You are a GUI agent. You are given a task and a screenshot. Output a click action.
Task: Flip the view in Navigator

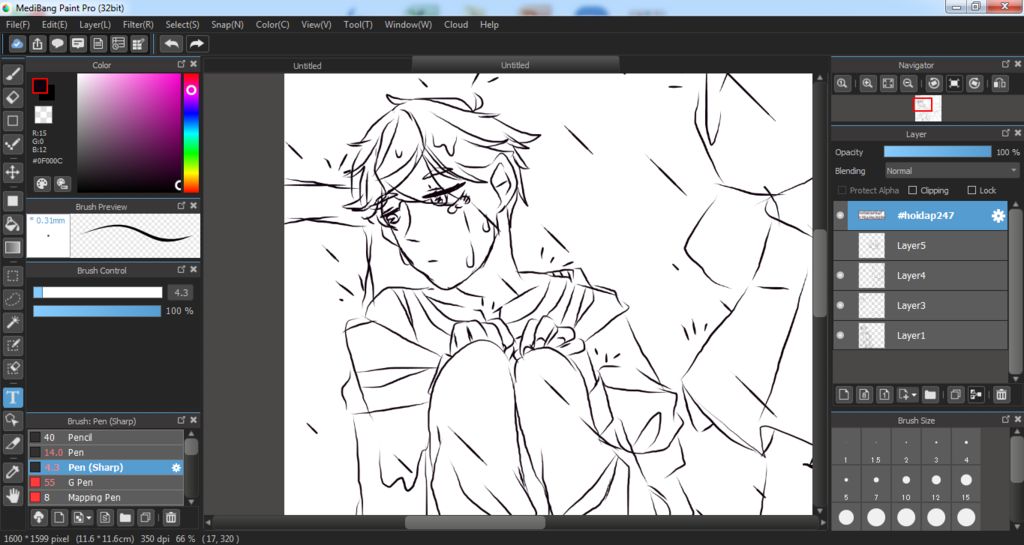pos(999,84)
